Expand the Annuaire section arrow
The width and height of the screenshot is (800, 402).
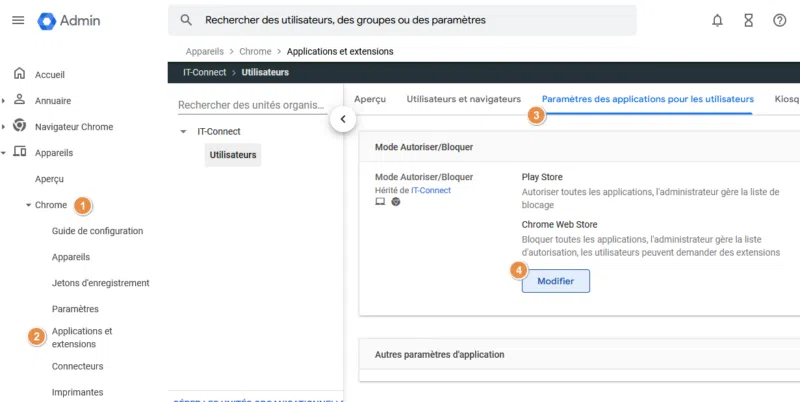click(x=4, y=100)
